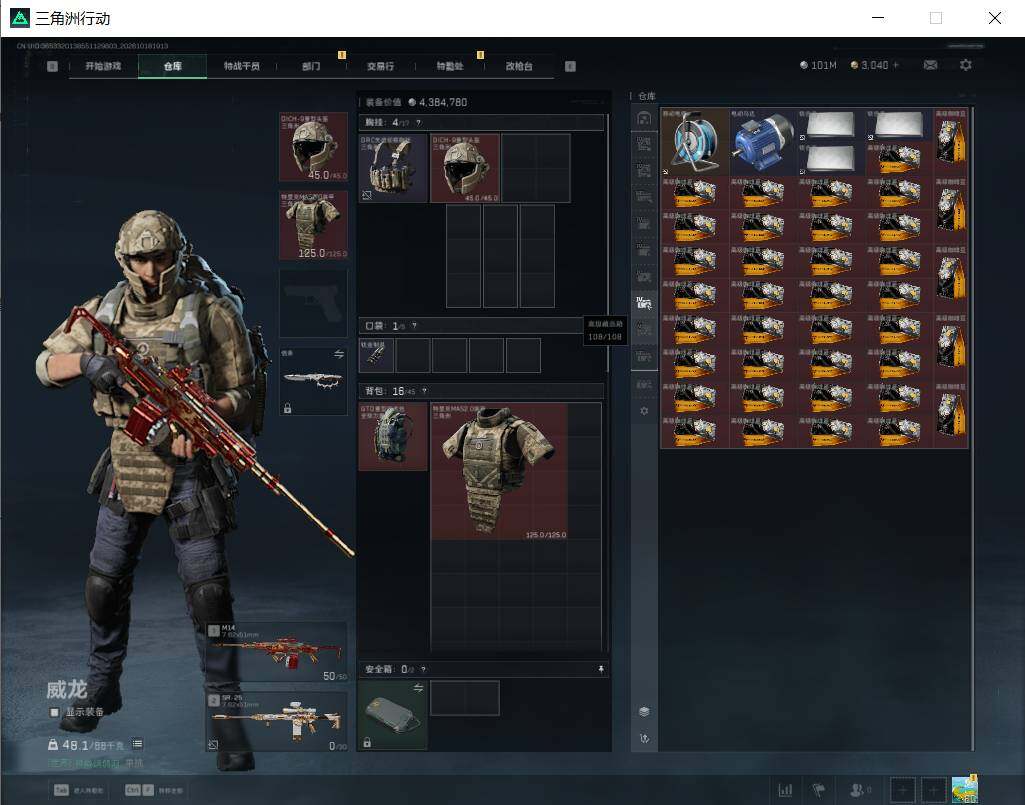Open the settings gear in the top bar

point(966,65)
